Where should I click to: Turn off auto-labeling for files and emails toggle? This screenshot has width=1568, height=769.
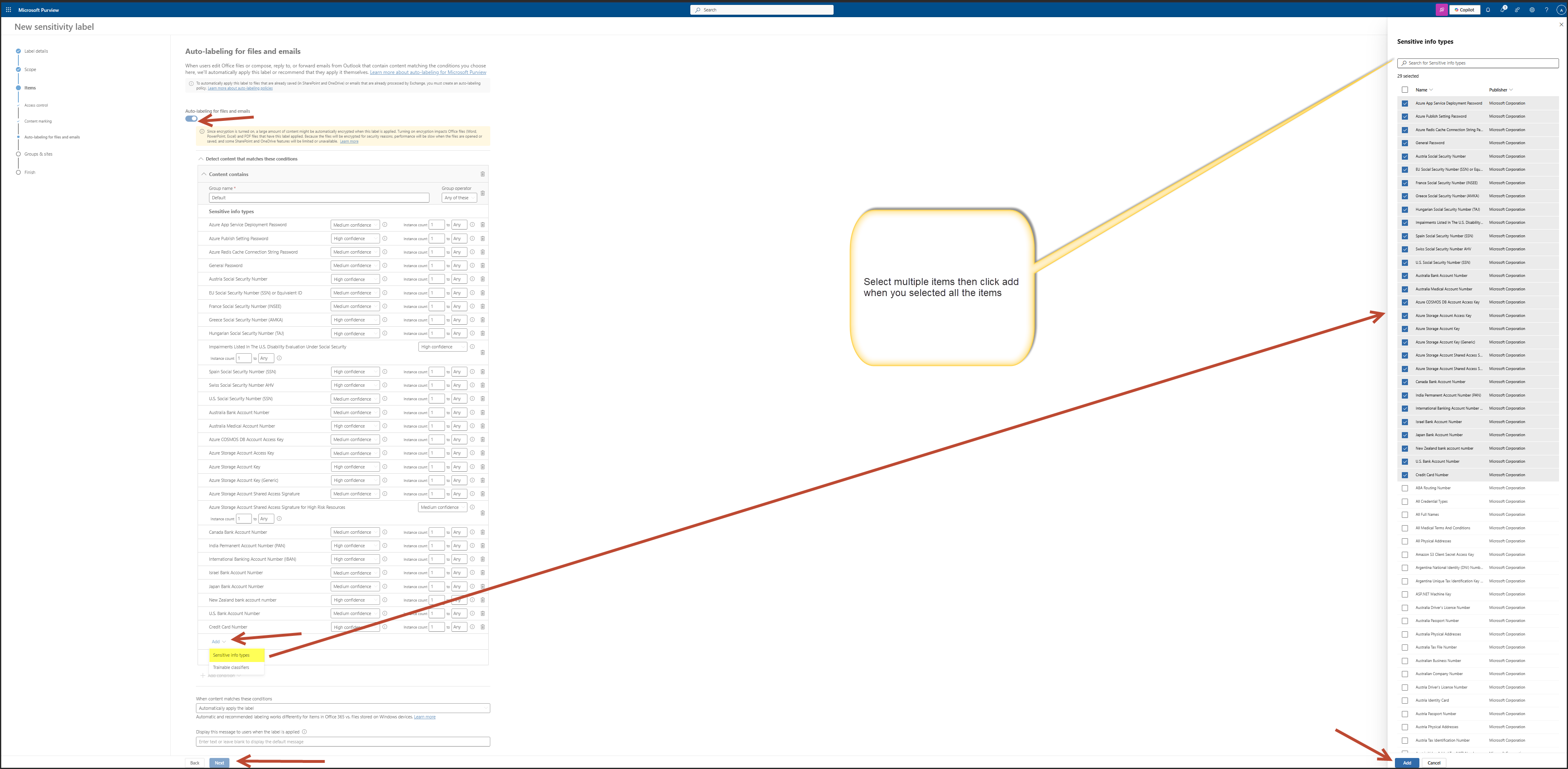coord(191,119)
